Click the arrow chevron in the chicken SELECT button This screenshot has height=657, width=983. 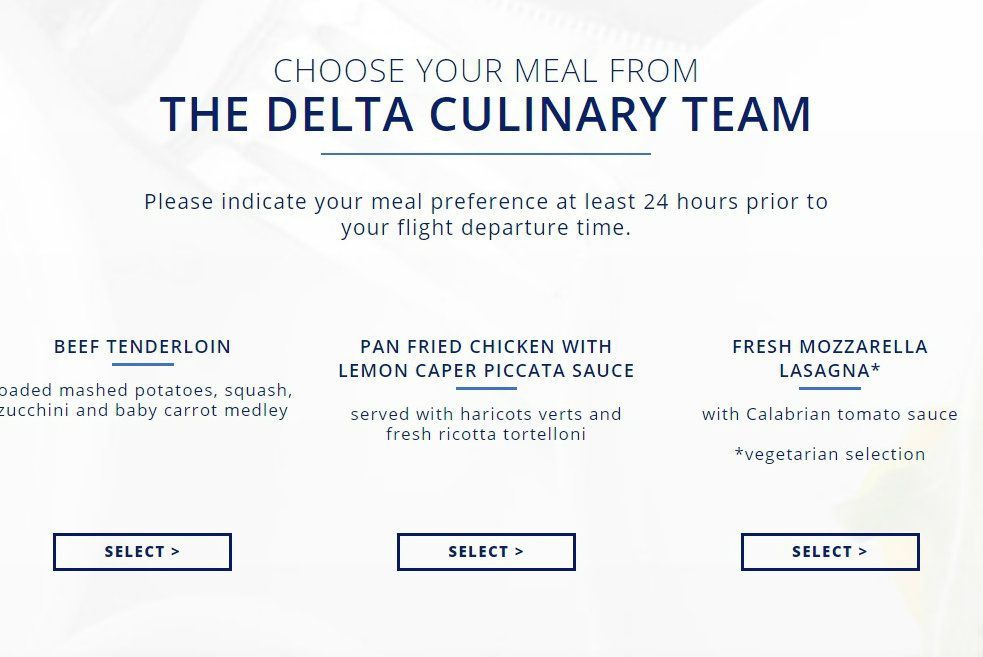click(x=520, y=552)
